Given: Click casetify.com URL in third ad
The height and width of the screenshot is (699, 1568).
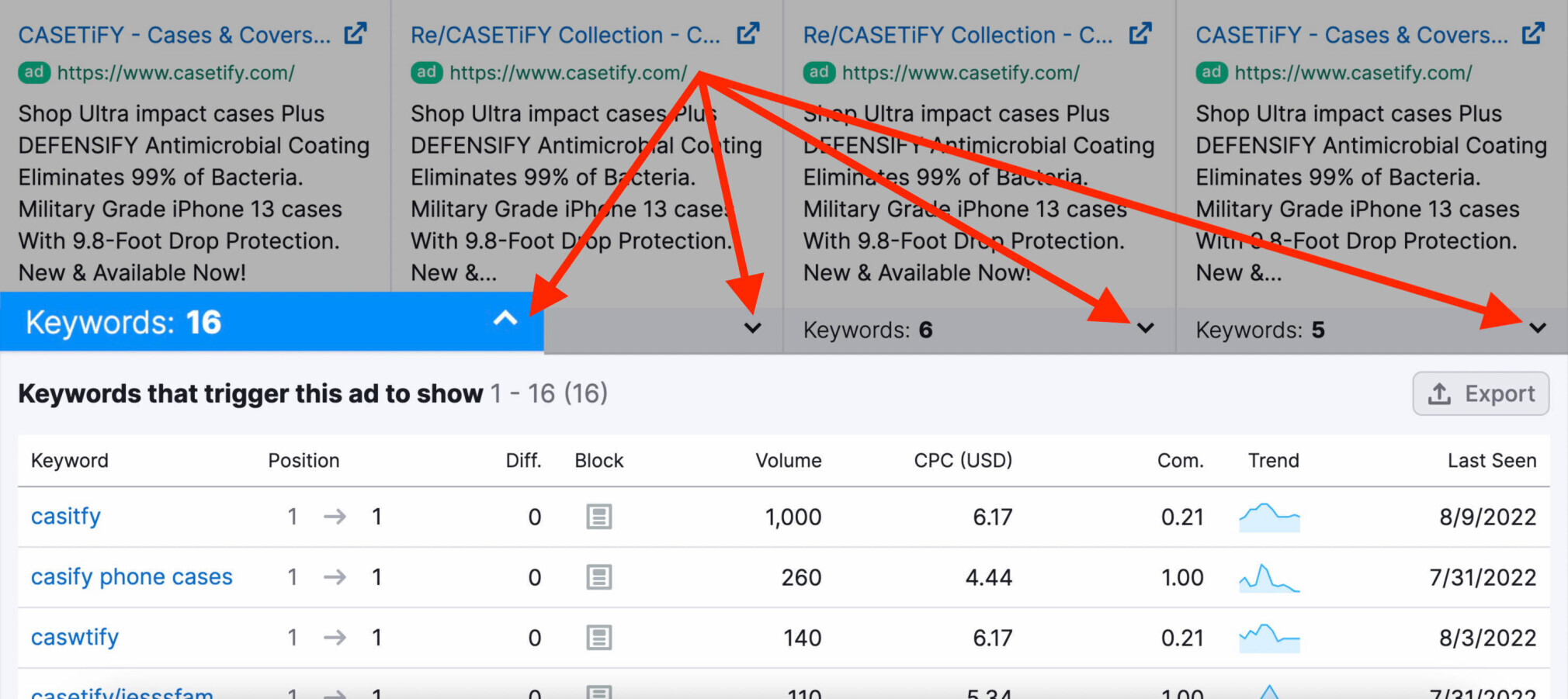Looking at the screenshot, I should [961, 73].
